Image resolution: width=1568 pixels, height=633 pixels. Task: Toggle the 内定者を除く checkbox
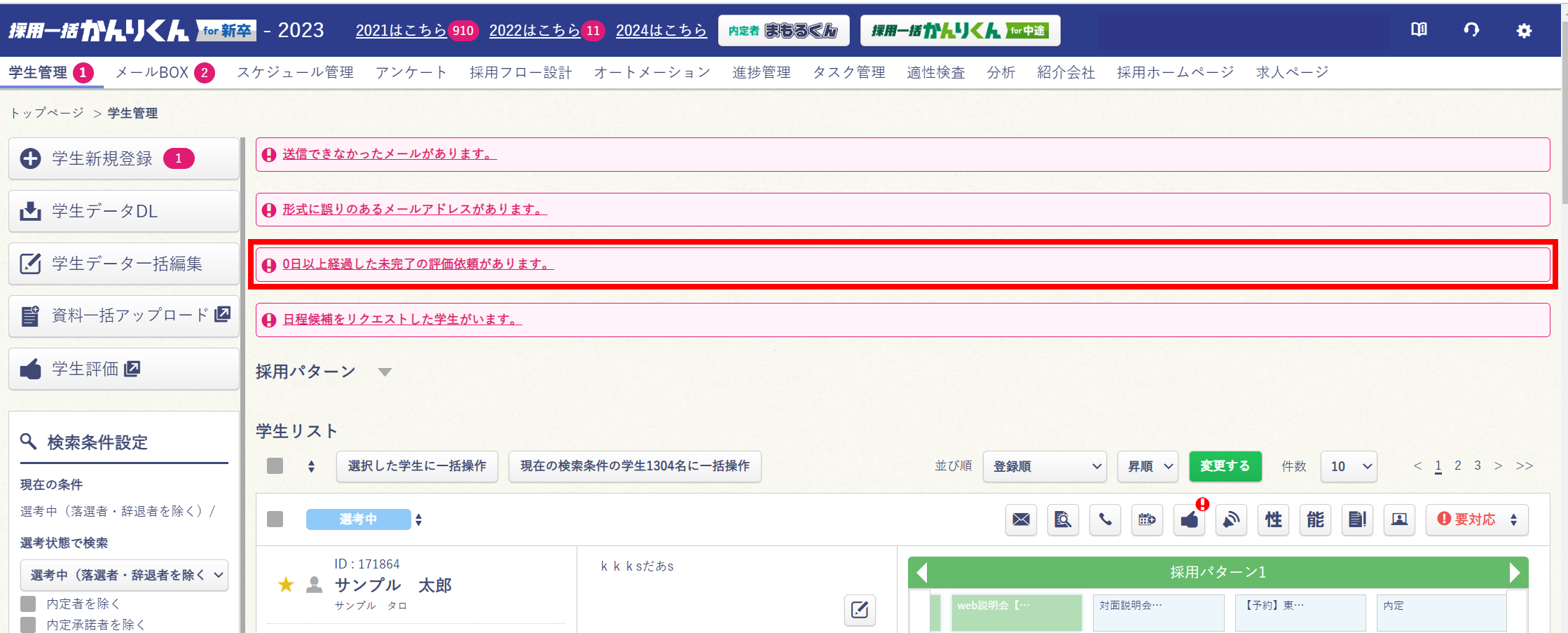click(28, 604)
